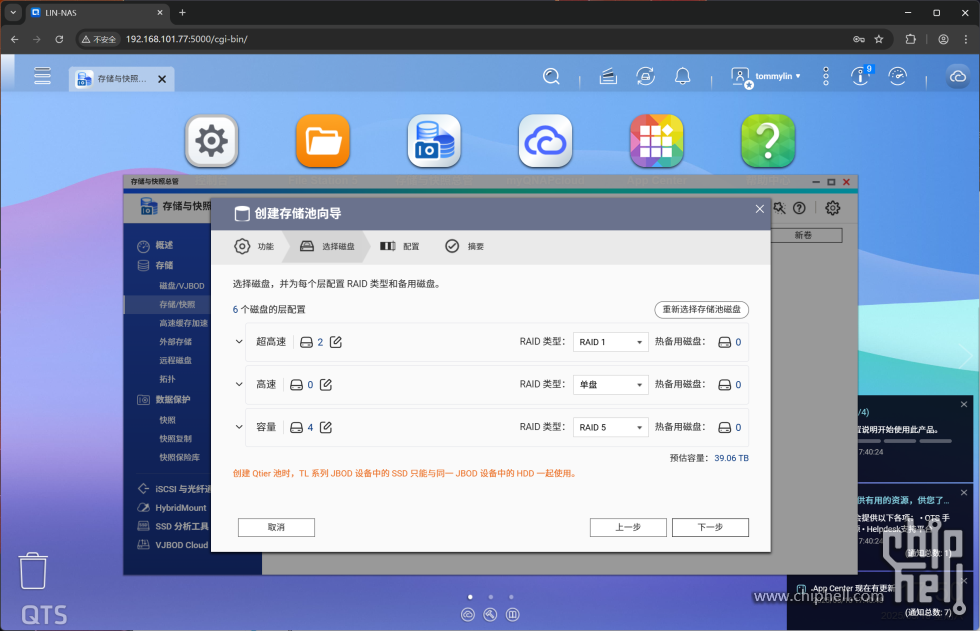
Task: Close the 存储与快照 taskbar tab
Action: pos(162,79)
